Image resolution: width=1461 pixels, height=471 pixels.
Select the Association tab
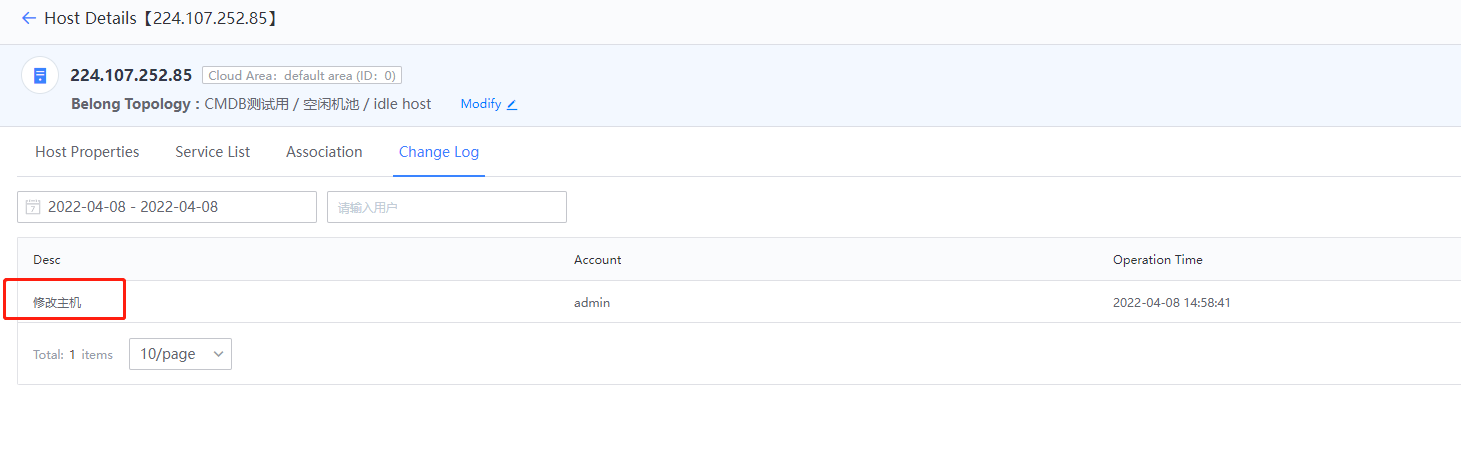point(324,152)
